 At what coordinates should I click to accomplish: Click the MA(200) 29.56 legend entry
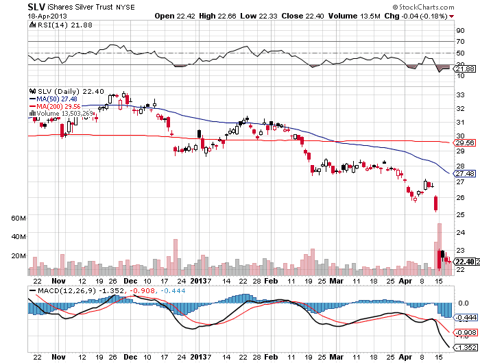point(58,106)
